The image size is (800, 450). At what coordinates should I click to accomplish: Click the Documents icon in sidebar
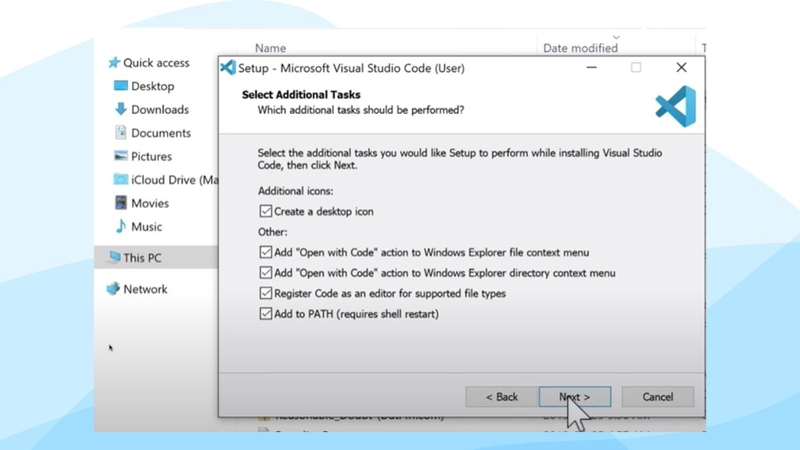(121, 133)
